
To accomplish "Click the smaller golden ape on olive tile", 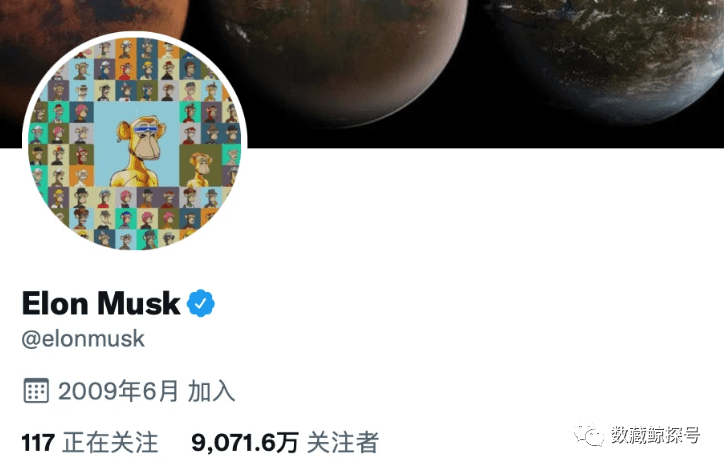I will pyautogui.click(x=200, y=168).
